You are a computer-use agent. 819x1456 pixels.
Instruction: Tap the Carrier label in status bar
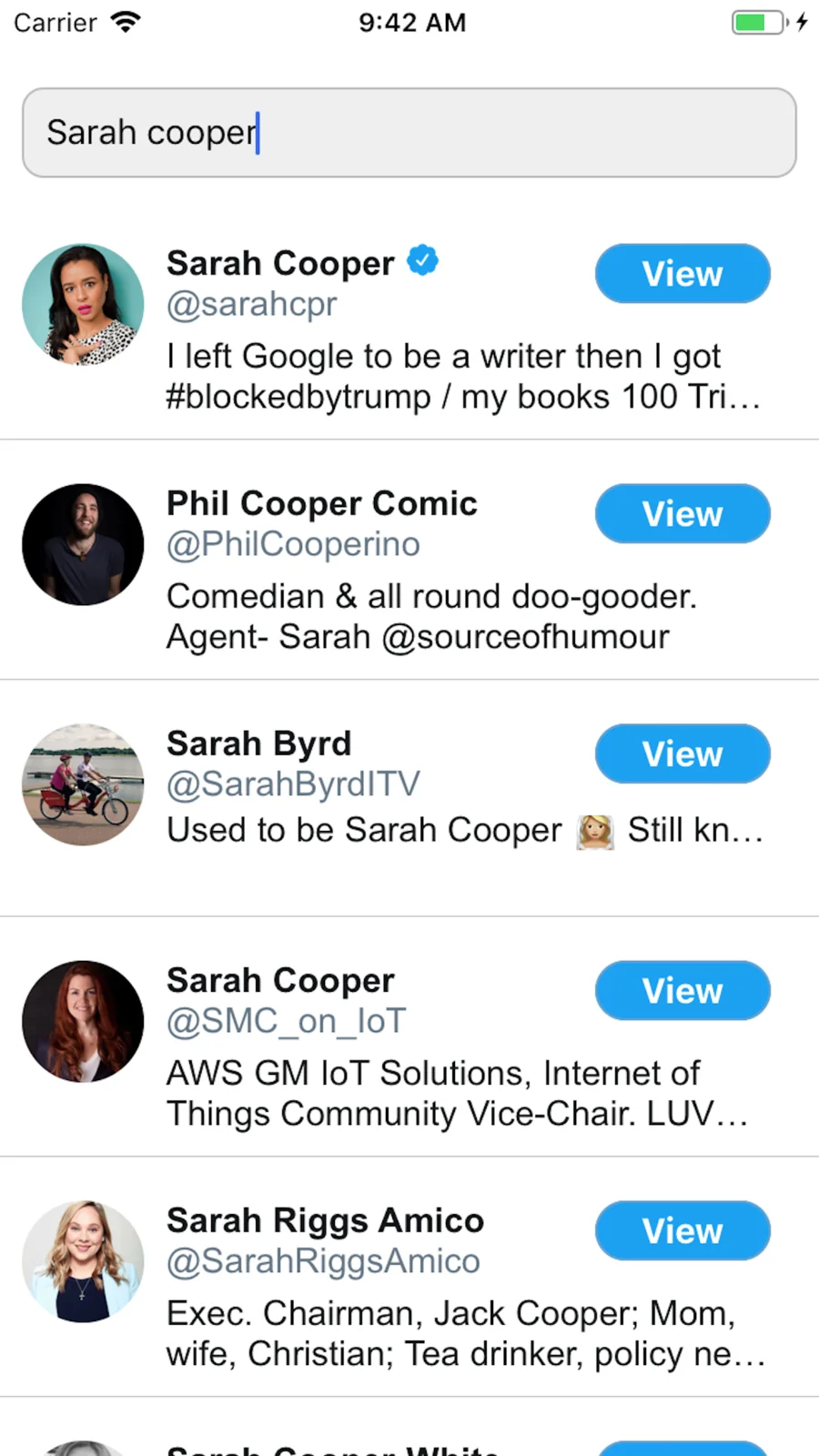(x=55, y=23)
